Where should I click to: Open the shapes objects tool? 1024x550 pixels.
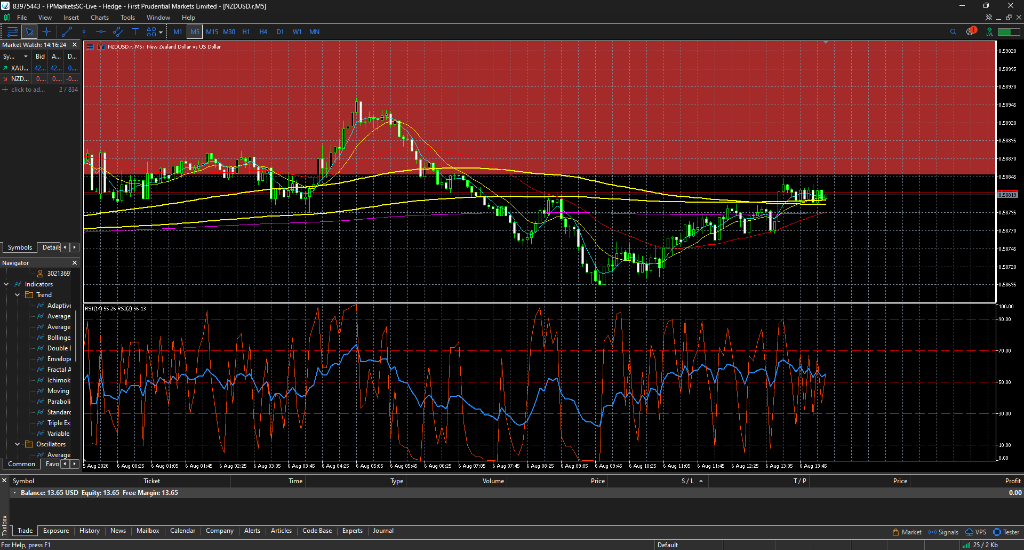152,31
